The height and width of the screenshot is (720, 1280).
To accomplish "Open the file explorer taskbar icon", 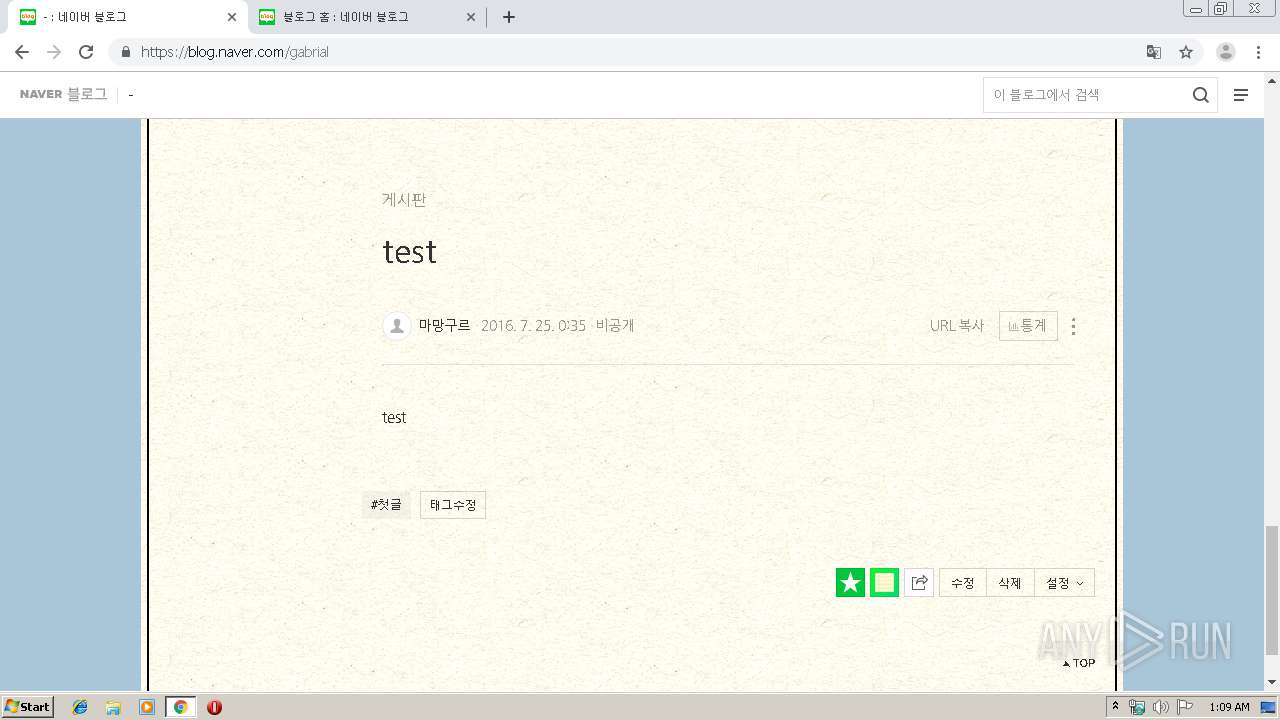I will click(x=113, y=707).
